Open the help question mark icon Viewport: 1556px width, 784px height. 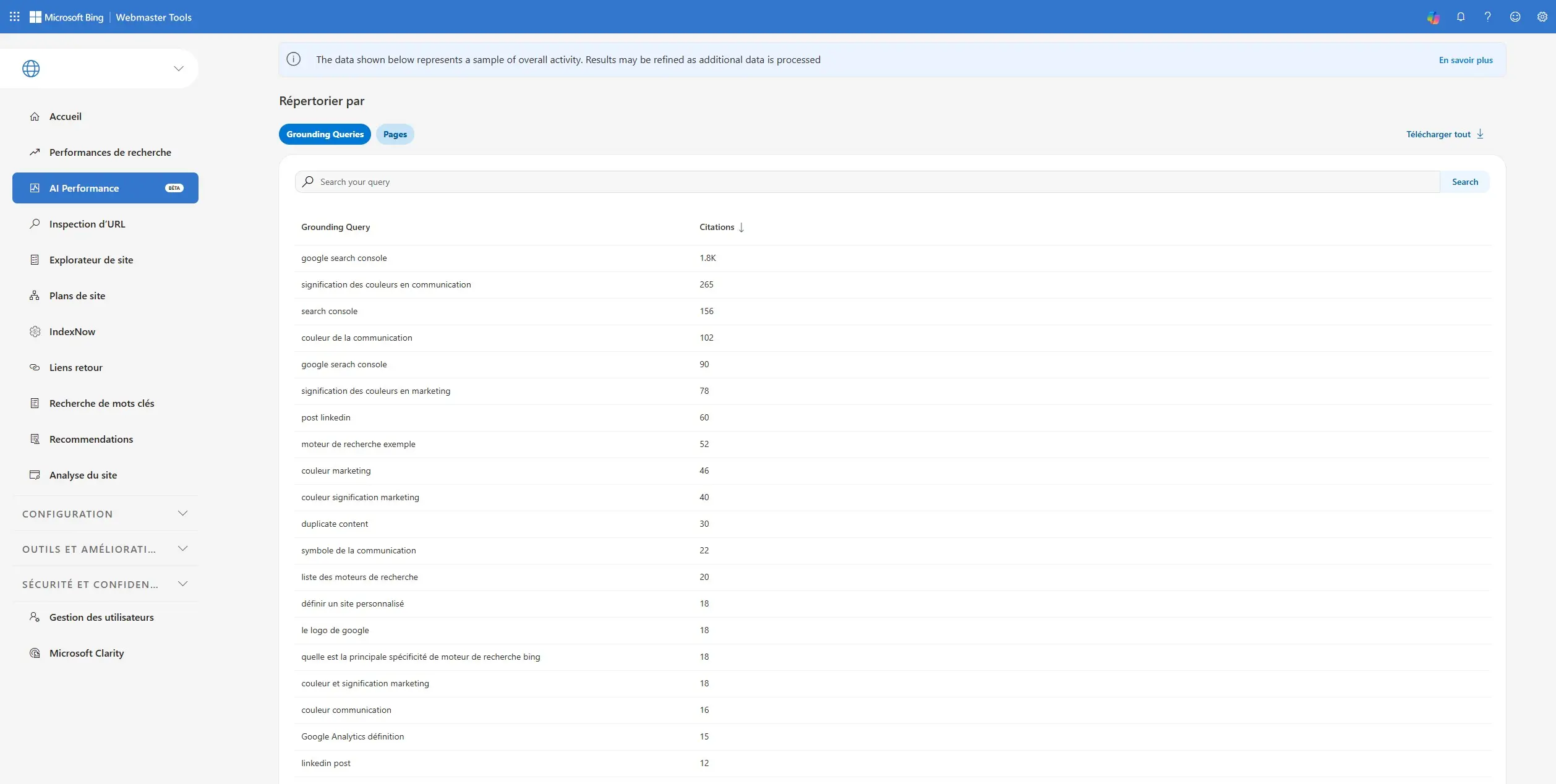pos(1487,17)
